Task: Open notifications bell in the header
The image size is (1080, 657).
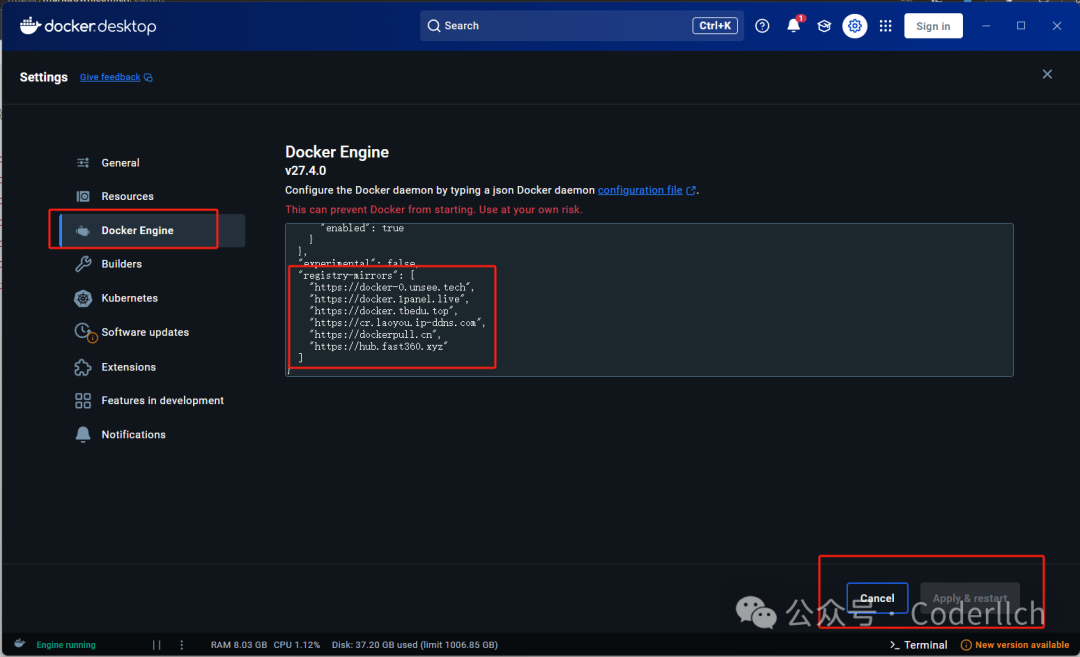Action: pos(793,26)
